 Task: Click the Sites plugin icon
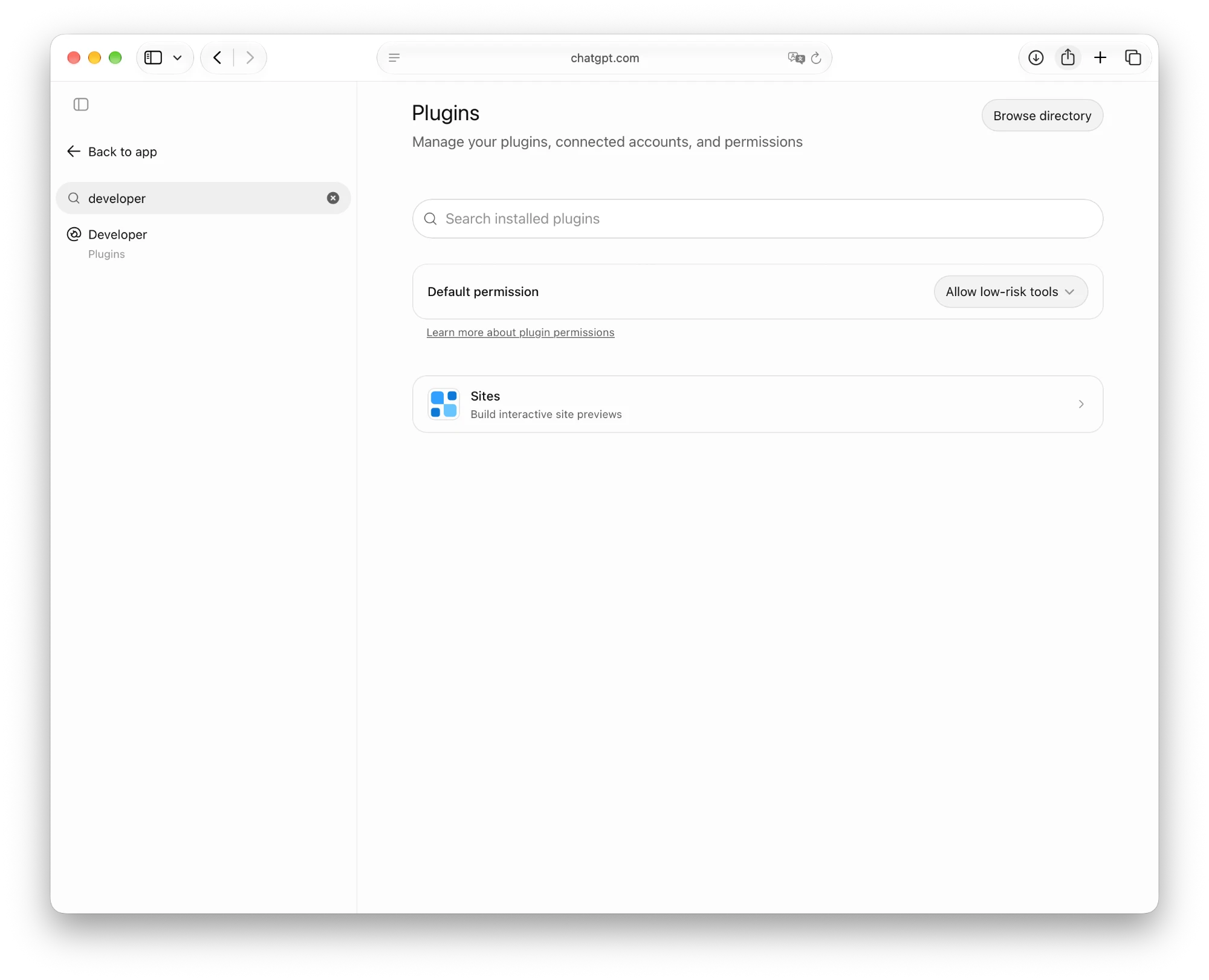(x=444, y=404)
